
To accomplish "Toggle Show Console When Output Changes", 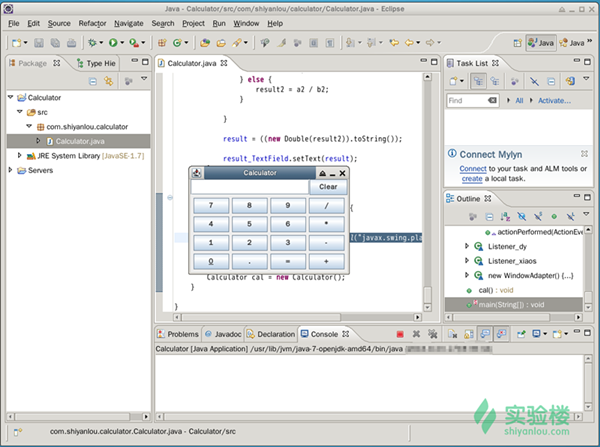I will click(x=485, y=334).
